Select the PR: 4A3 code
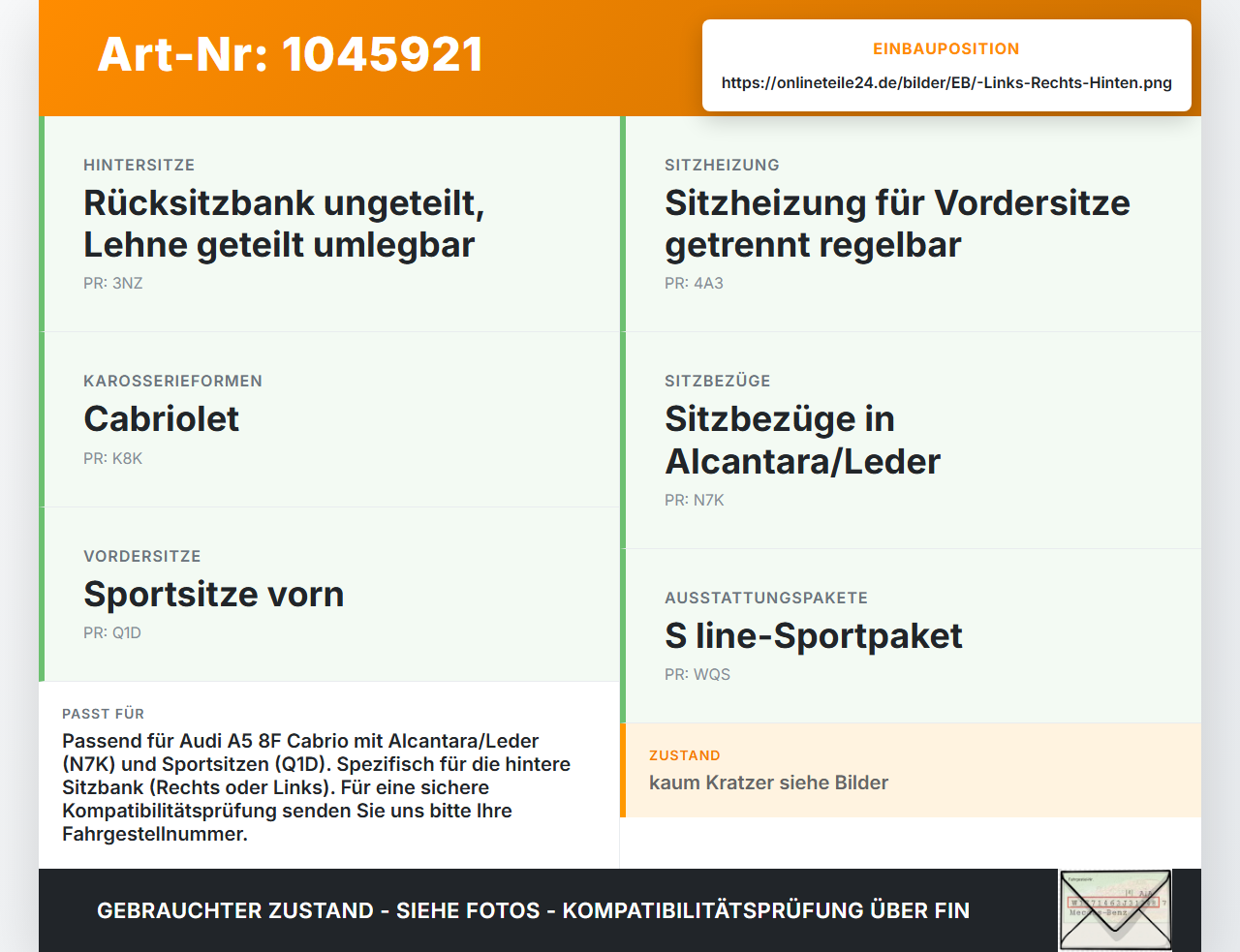 694,283
